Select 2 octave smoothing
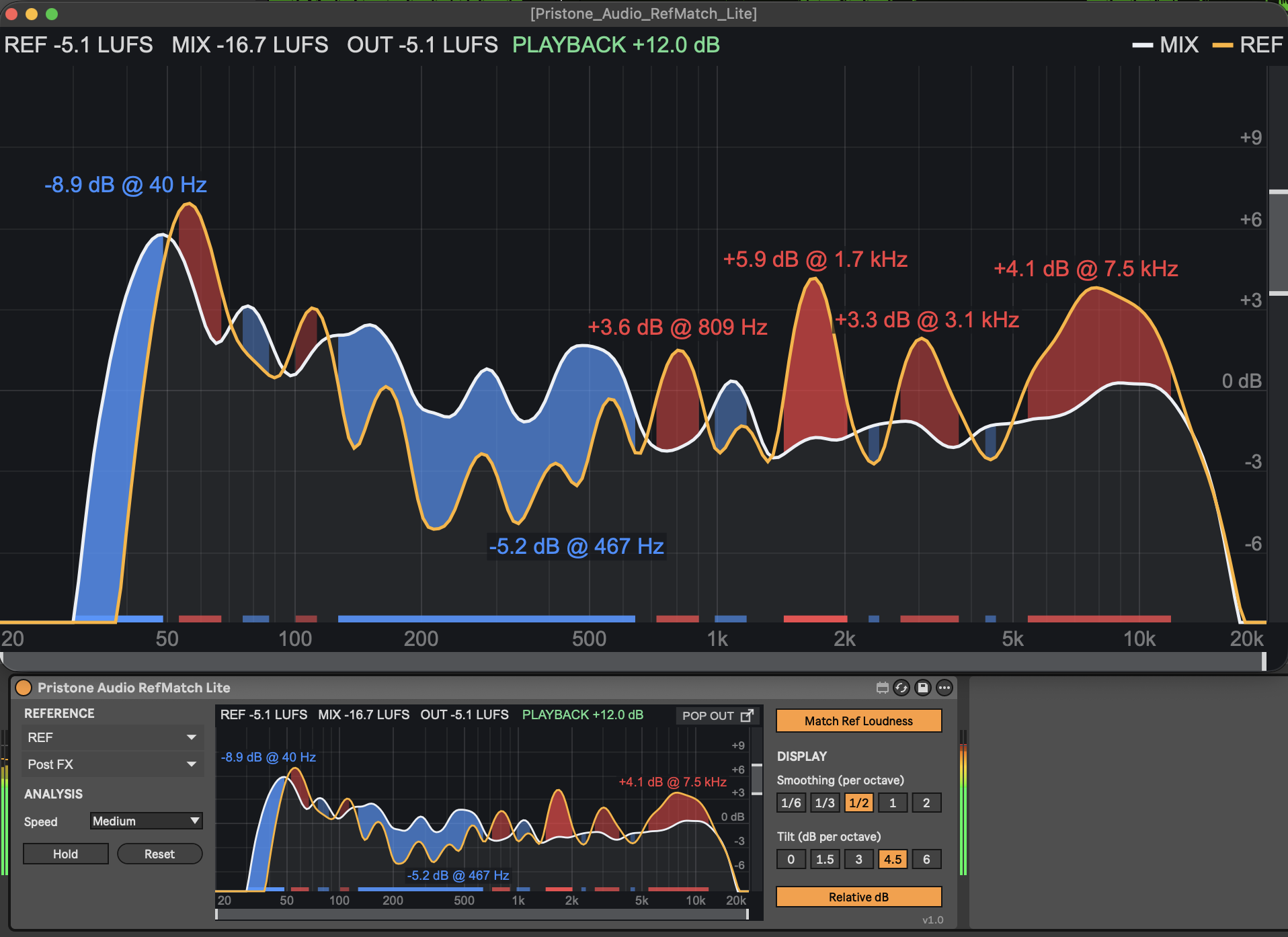1288x937 pixels. pos(926,803)
